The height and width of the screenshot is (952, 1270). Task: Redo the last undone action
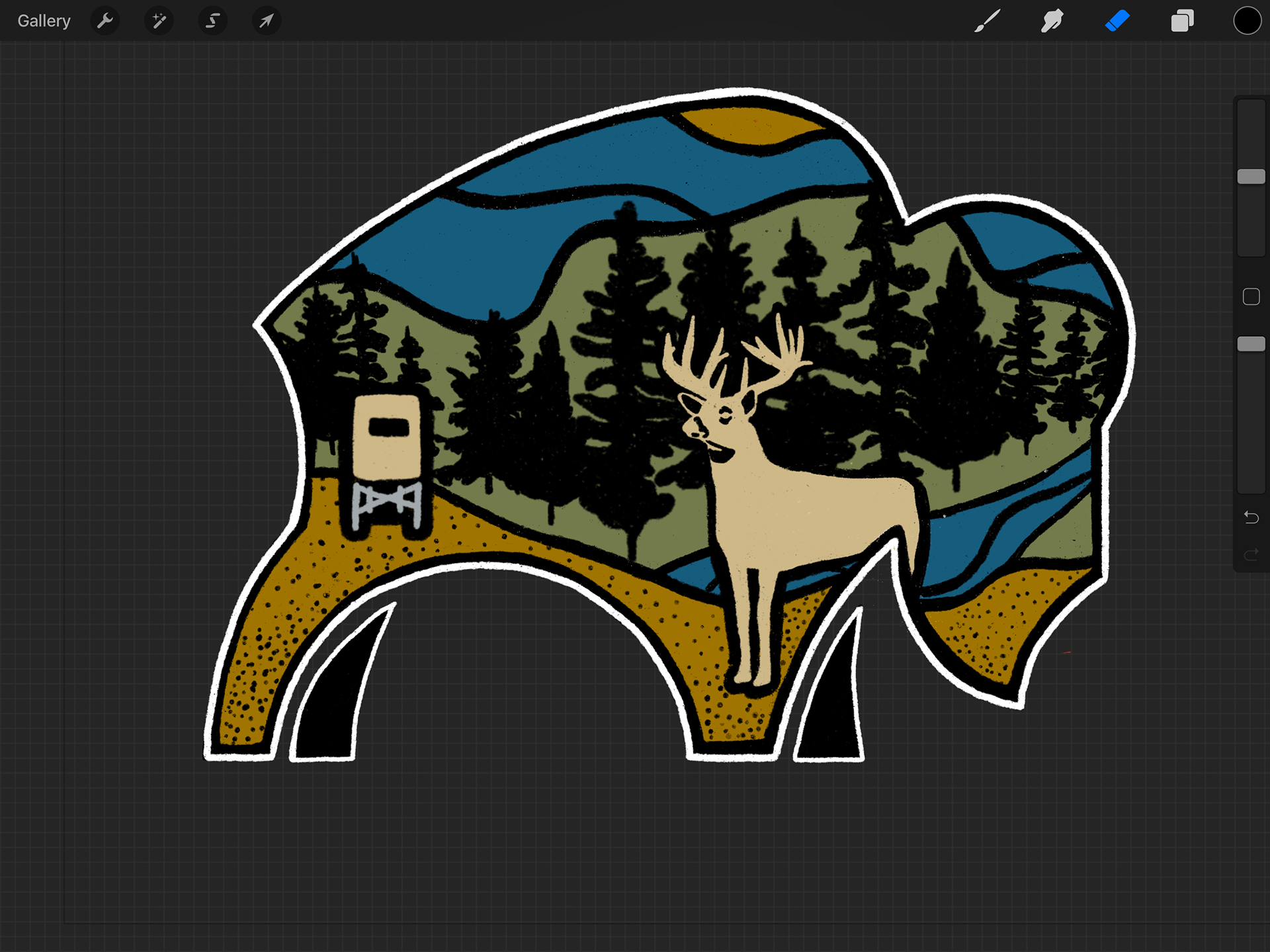(x=1251, y=554)
